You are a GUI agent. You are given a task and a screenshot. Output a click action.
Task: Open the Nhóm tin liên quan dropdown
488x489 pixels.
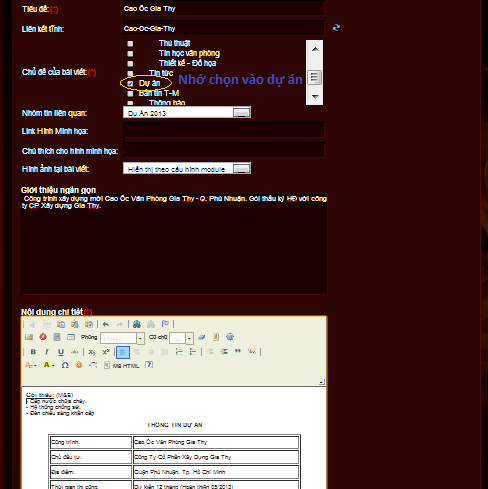click(241, 113)
